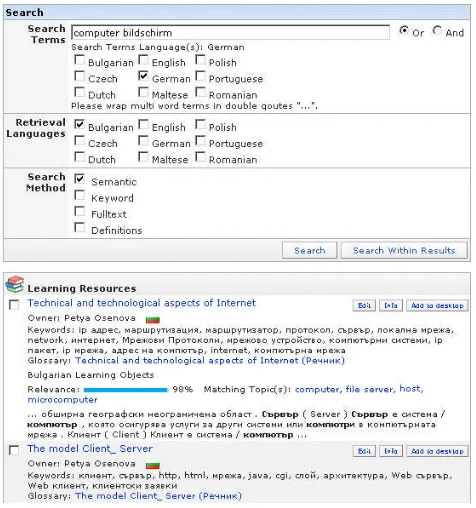Select the Or radio button

click(404, 31)
